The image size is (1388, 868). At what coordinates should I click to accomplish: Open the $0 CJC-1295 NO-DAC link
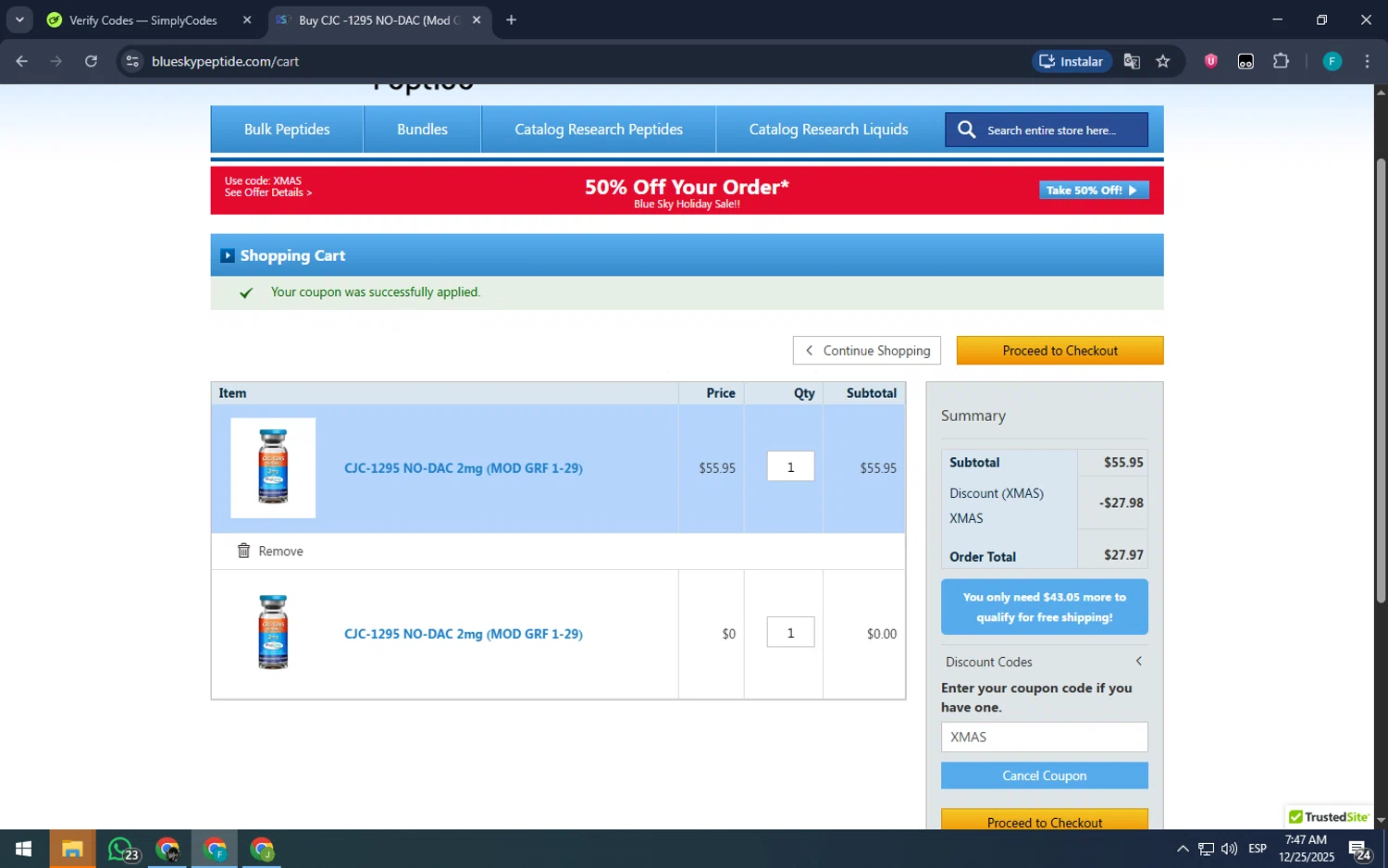click(x=463, y=634)
